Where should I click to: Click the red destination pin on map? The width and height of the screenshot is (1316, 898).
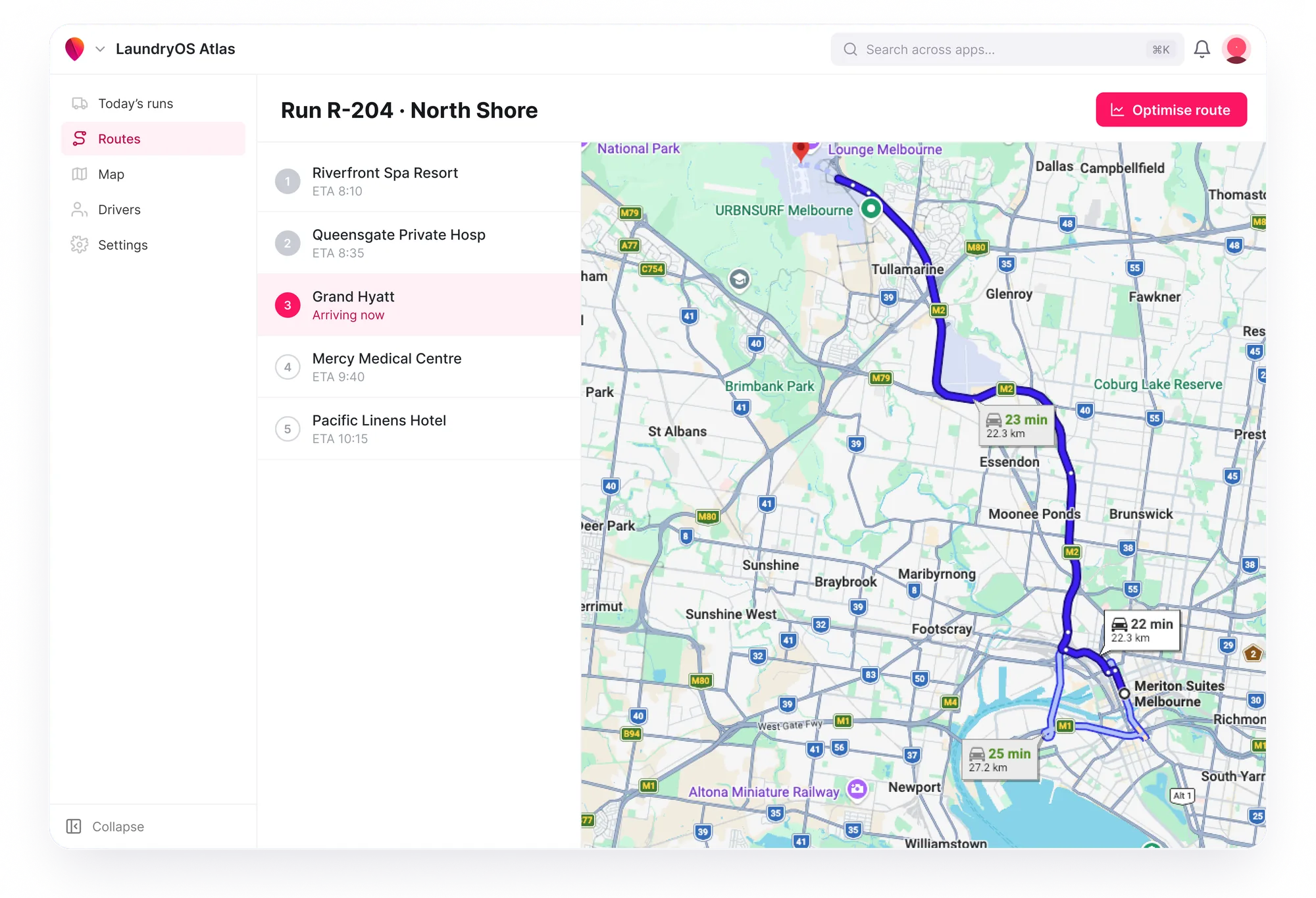pyautogui.click(x=800, y=151)
